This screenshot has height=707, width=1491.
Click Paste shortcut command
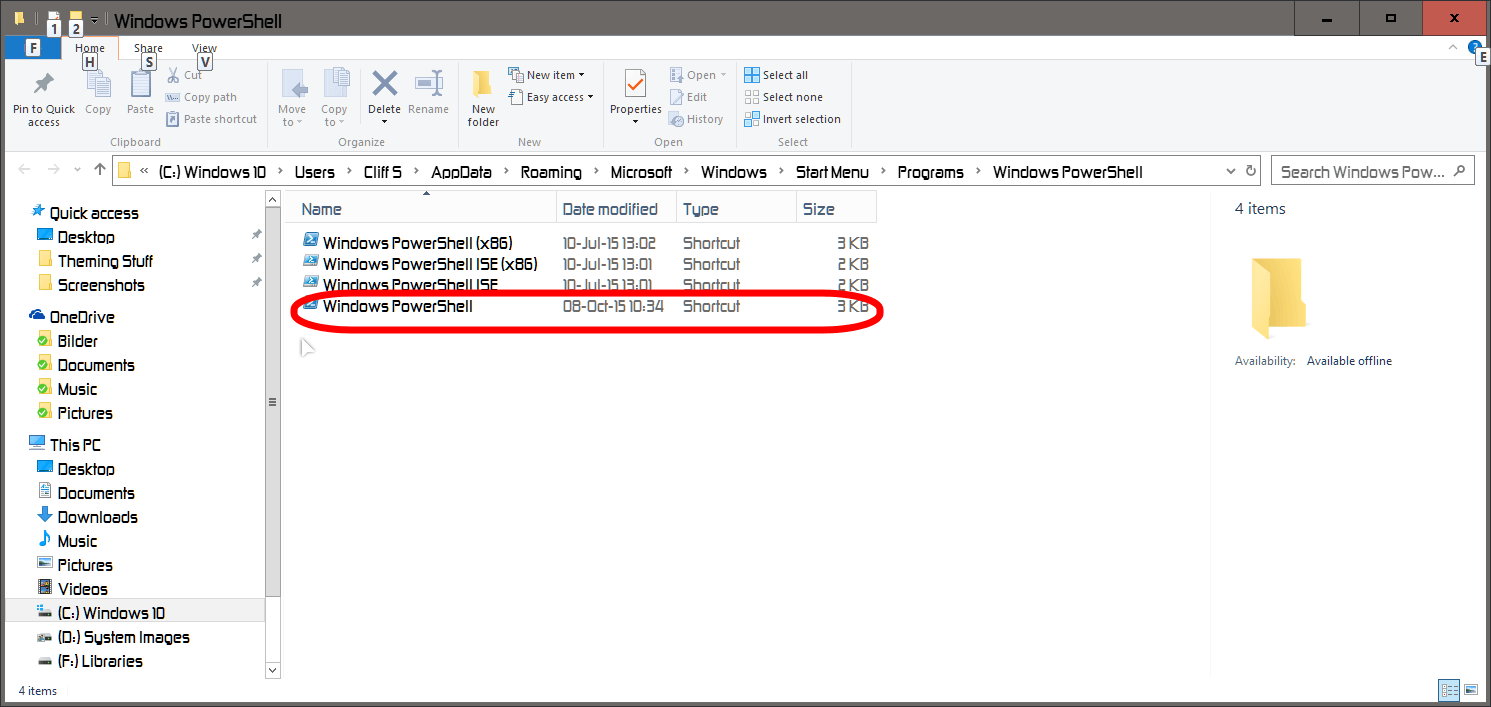(211, 119)
